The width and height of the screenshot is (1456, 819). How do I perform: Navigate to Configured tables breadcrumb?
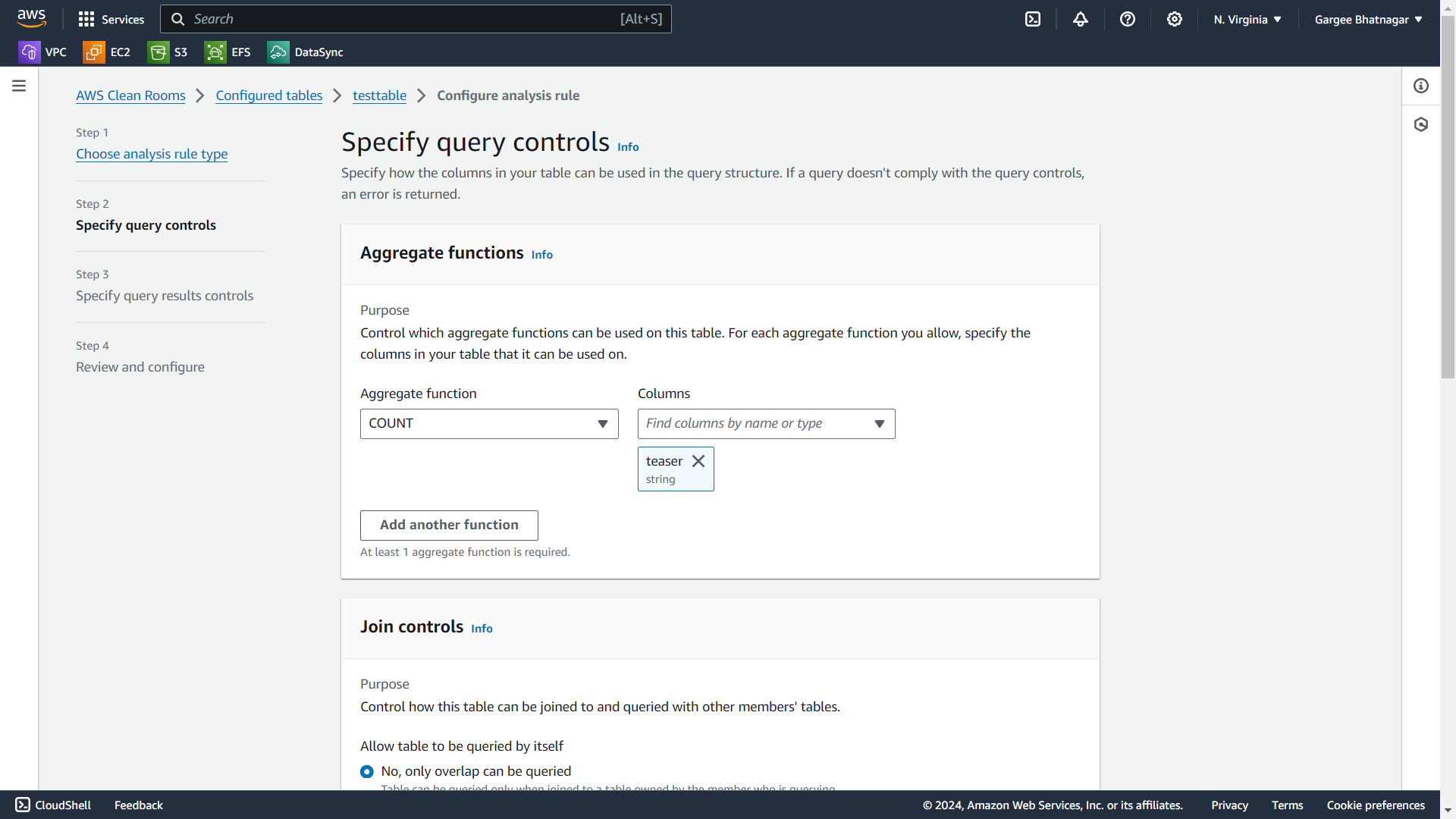pos(268,96)
